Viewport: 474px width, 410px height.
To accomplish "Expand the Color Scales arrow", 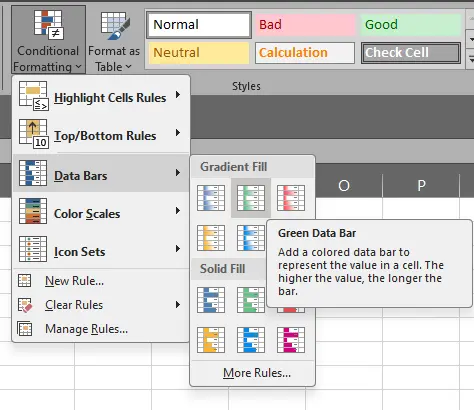I will click(178, 211).
